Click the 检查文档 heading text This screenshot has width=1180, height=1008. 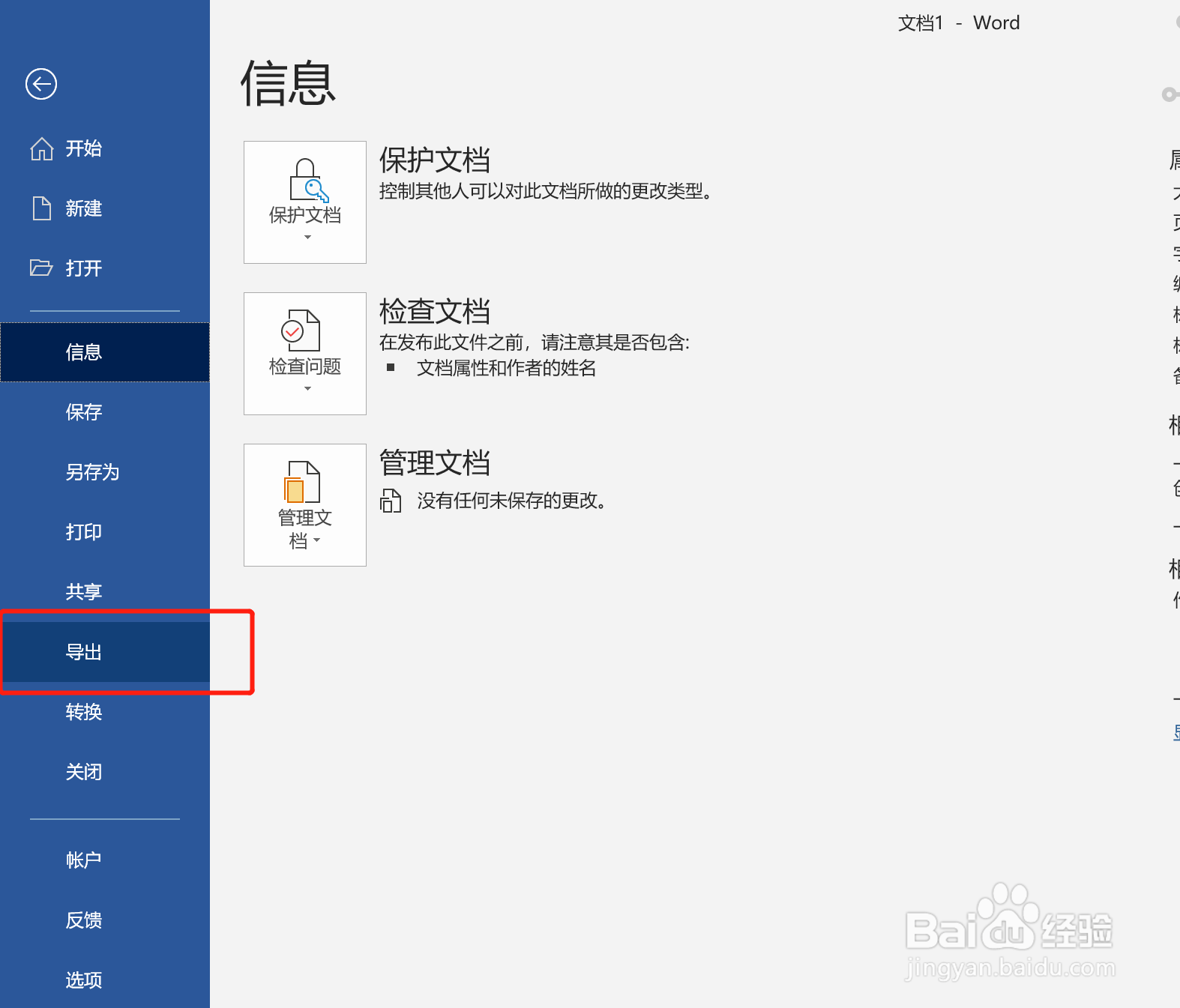coord(435,312)
